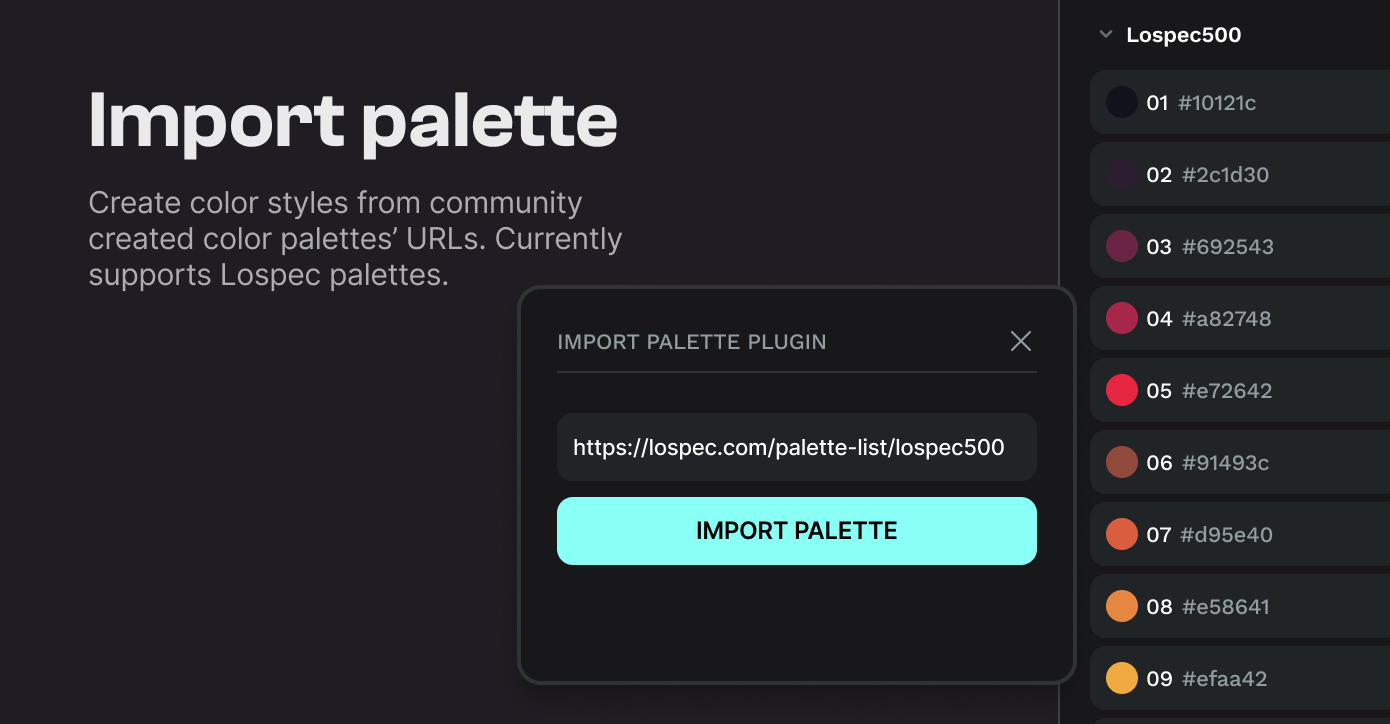Select the dark navy swatch #10121c
The width and height of the screenshot is (1390, 724).
coord(1122,102)
